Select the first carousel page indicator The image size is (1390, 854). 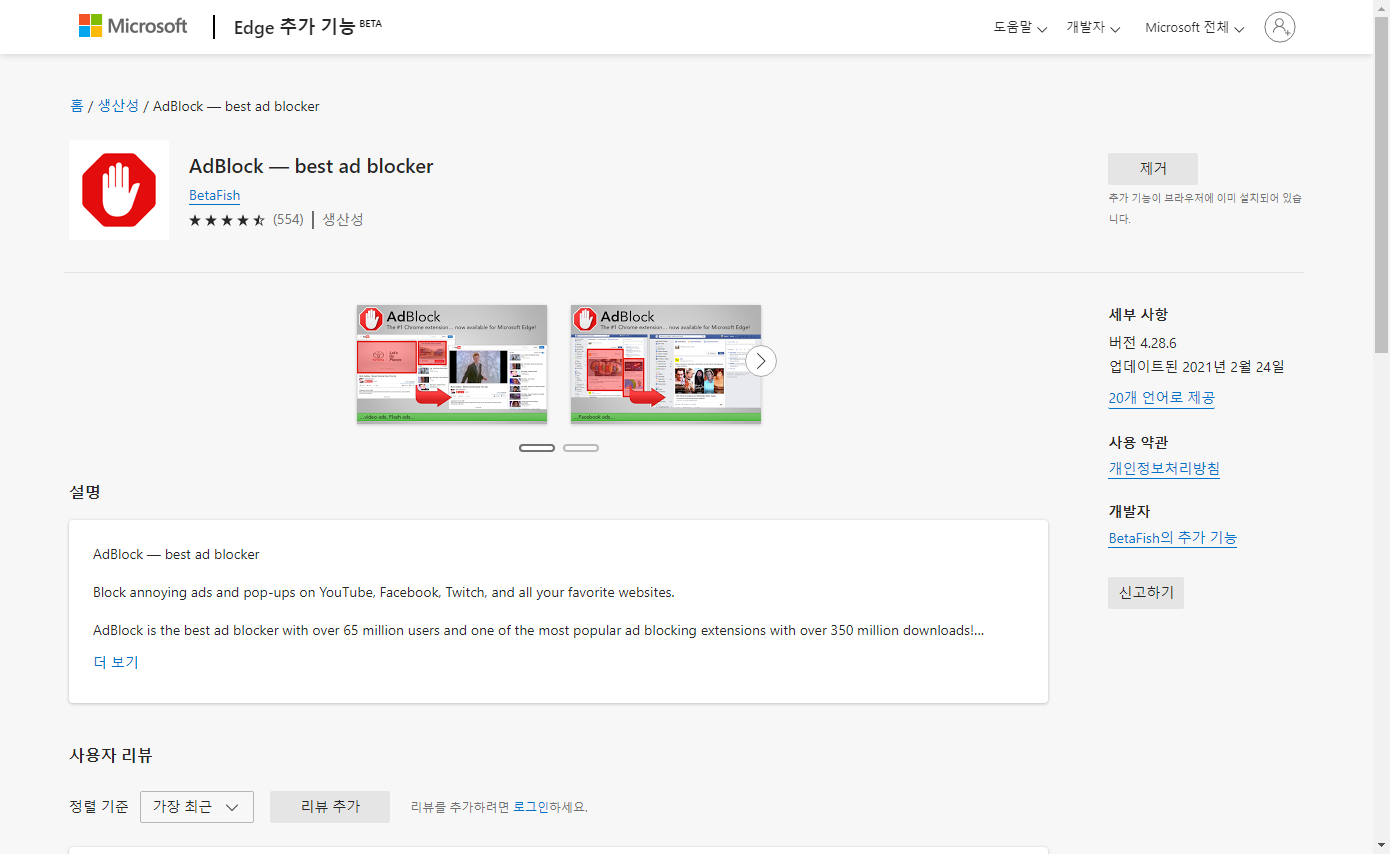coord(537,448)
